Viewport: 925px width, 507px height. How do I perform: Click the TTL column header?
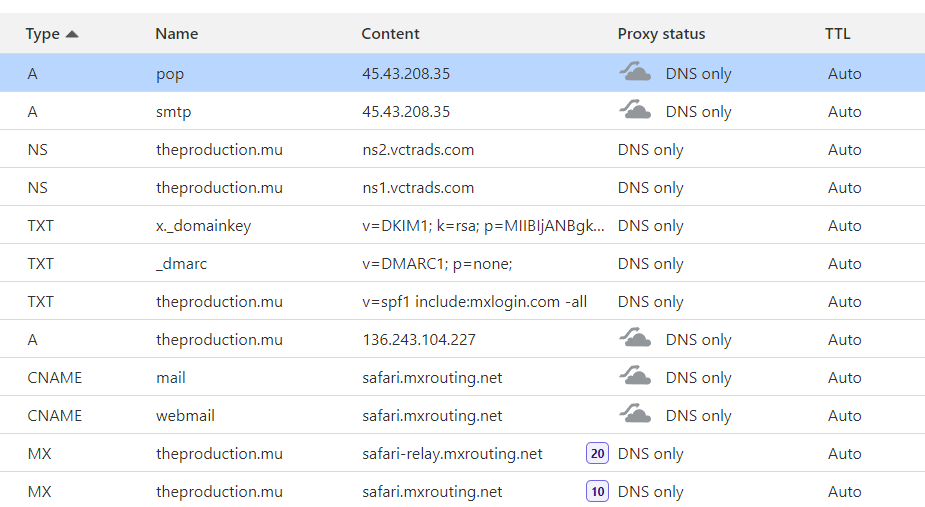point(837,34)
